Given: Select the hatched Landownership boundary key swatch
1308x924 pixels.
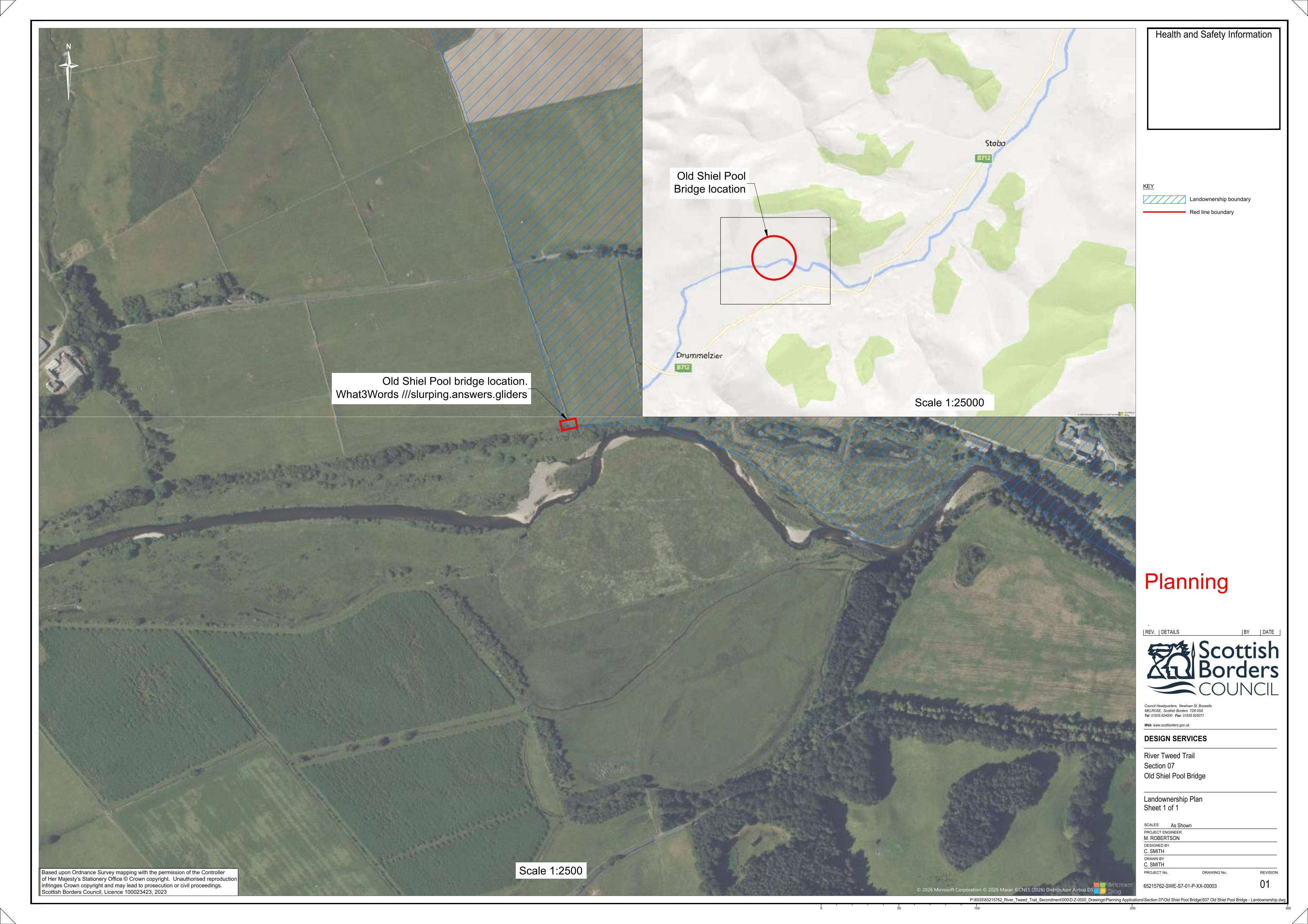Looking at the screenshot, I should (1164, 199).
